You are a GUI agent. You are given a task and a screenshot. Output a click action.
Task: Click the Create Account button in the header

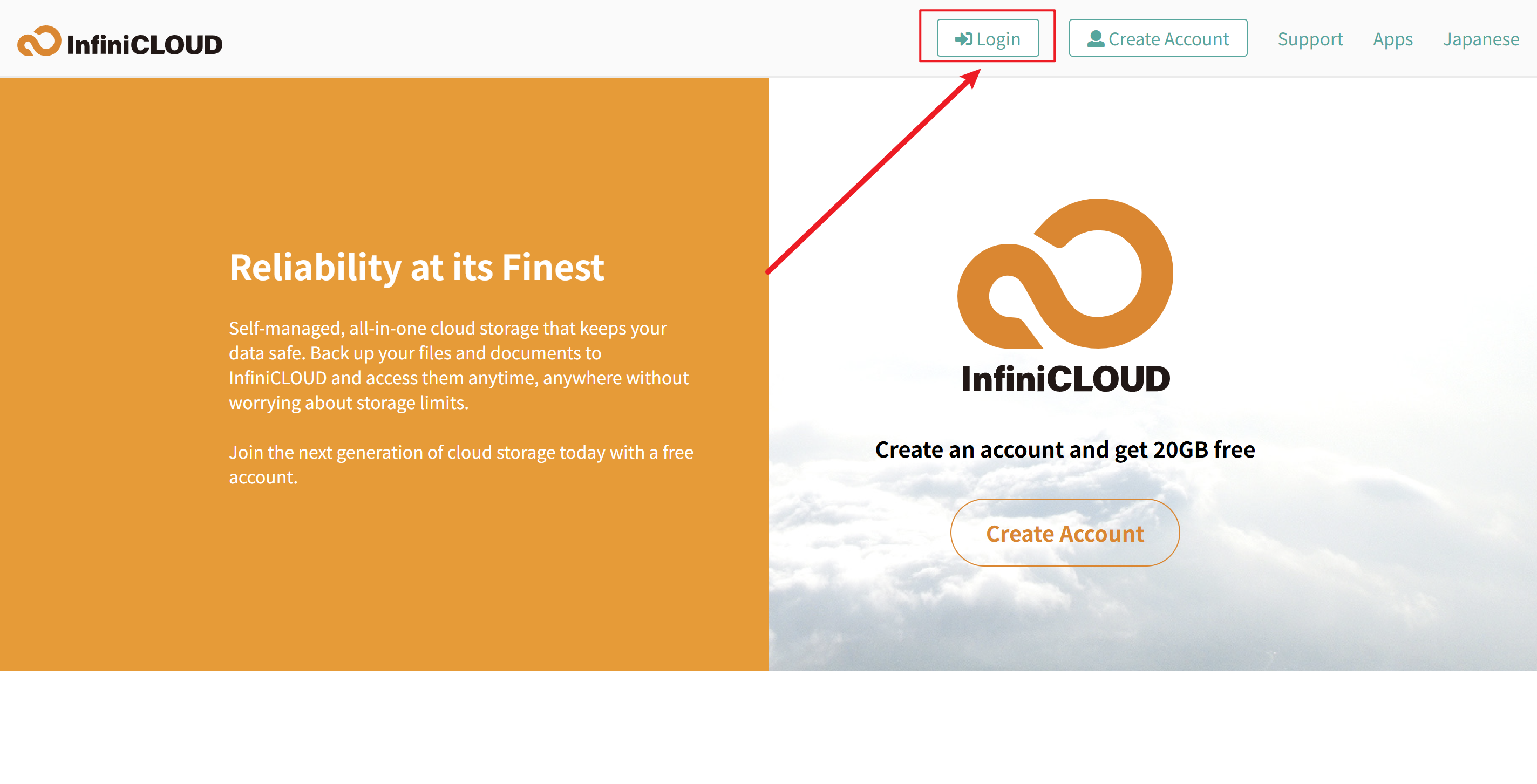coord(1158,38)
